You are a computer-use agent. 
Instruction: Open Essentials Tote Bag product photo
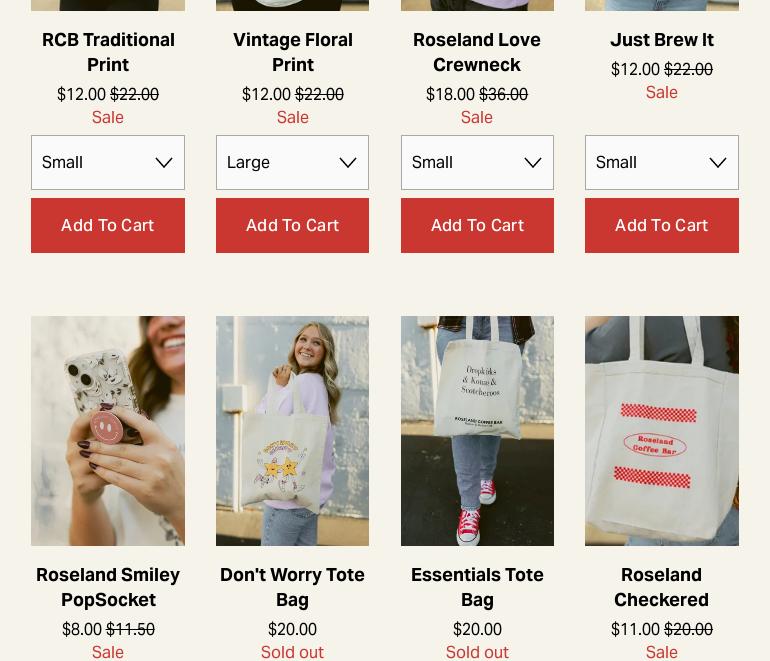[477, 431]
